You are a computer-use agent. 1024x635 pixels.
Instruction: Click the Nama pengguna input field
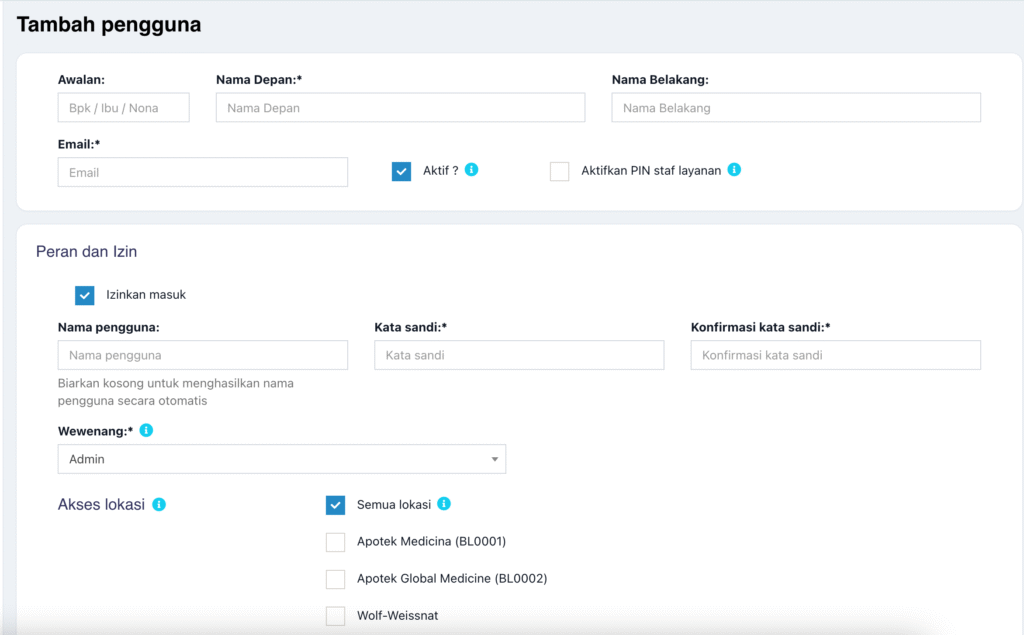click(x=203, y=355)
